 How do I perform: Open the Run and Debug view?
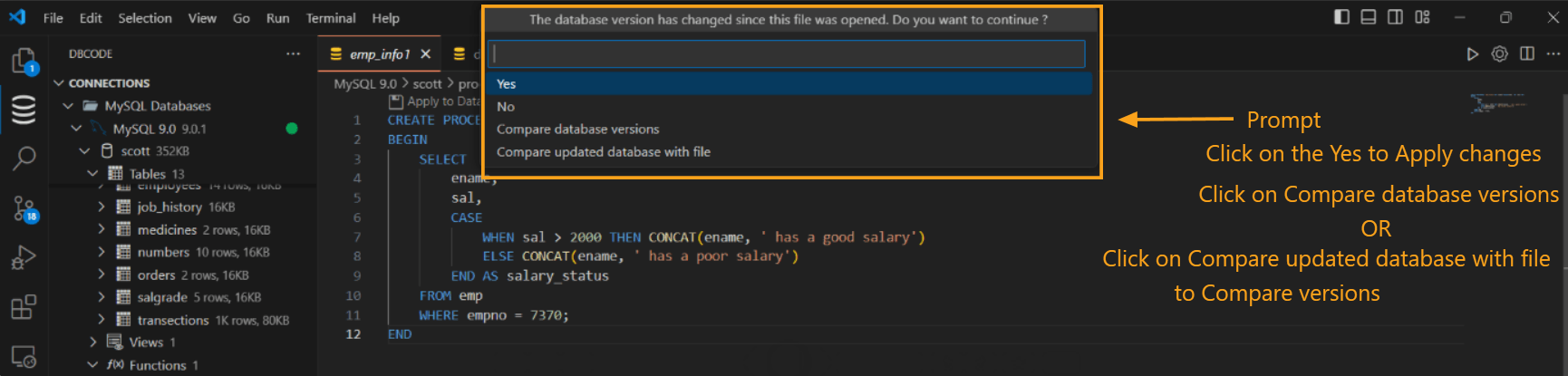coord(23,258)
